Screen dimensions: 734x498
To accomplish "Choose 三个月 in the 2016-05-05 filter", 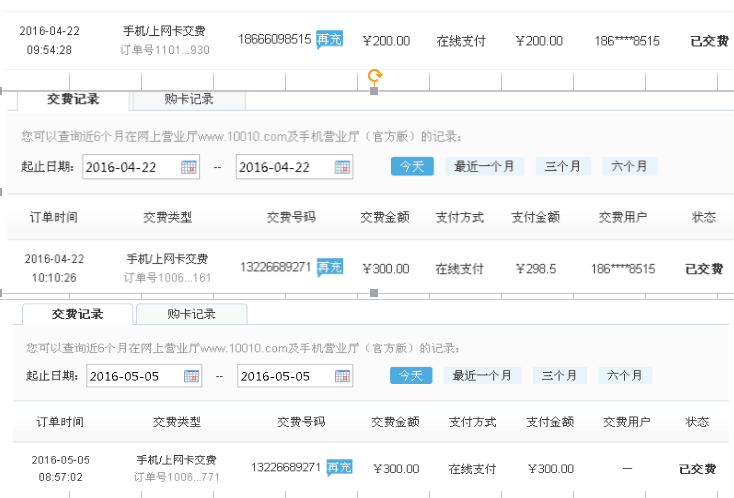I will coord(560,375).
